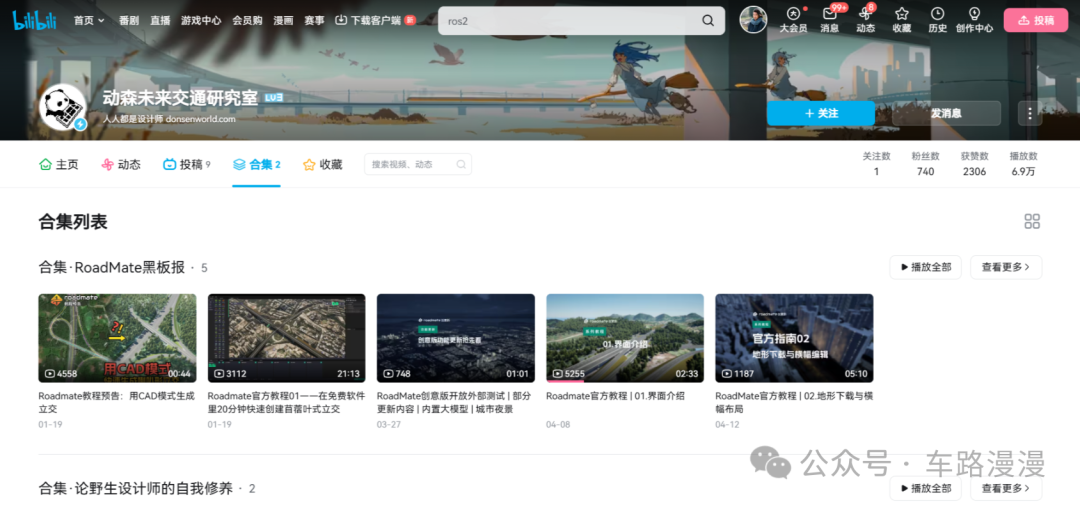Click the magnifier search icon in header

[708, 21]
